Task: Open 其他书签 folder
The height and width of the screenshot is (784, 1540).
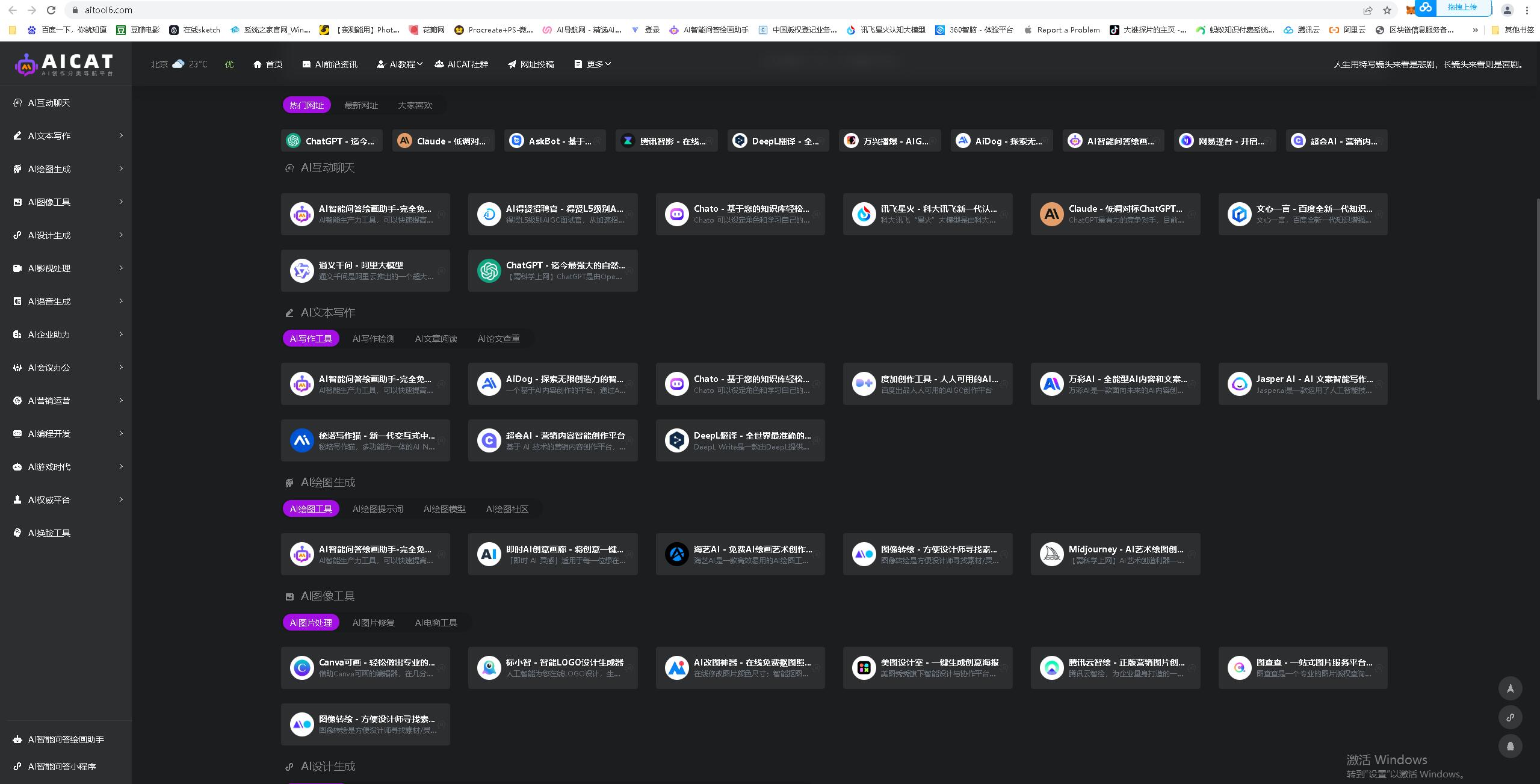Action: (1513, 29)
